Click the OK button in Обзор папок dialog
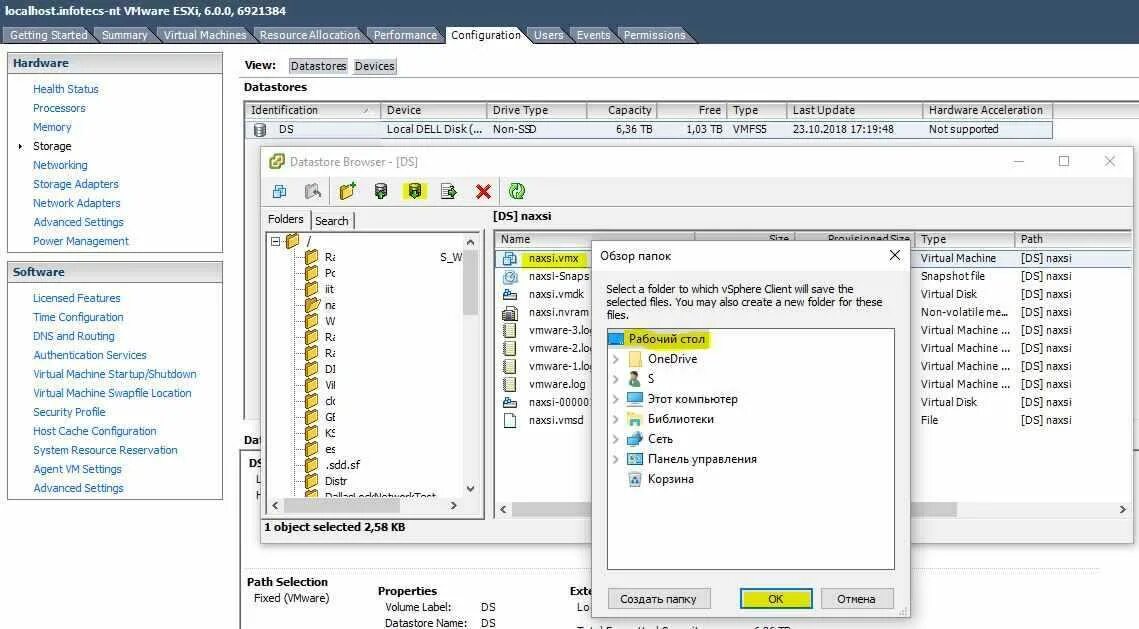Screen dimensions: 1139x629 (775, 598)
